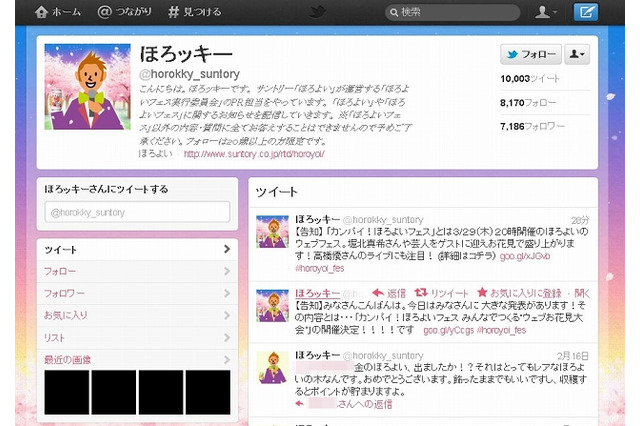Screen dimensions: 640x426
Task: Click the Twitter bird logo in top bar
Action: (x=317, y=11)
